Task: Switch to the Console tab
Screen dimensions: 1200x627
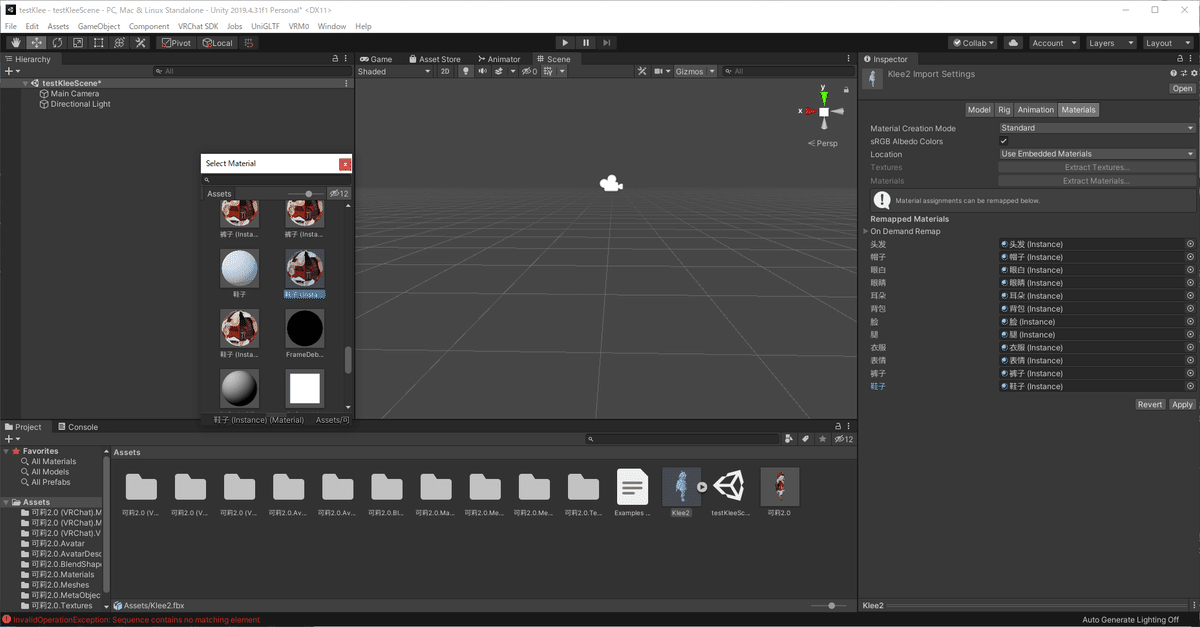Action: [77, 427]
